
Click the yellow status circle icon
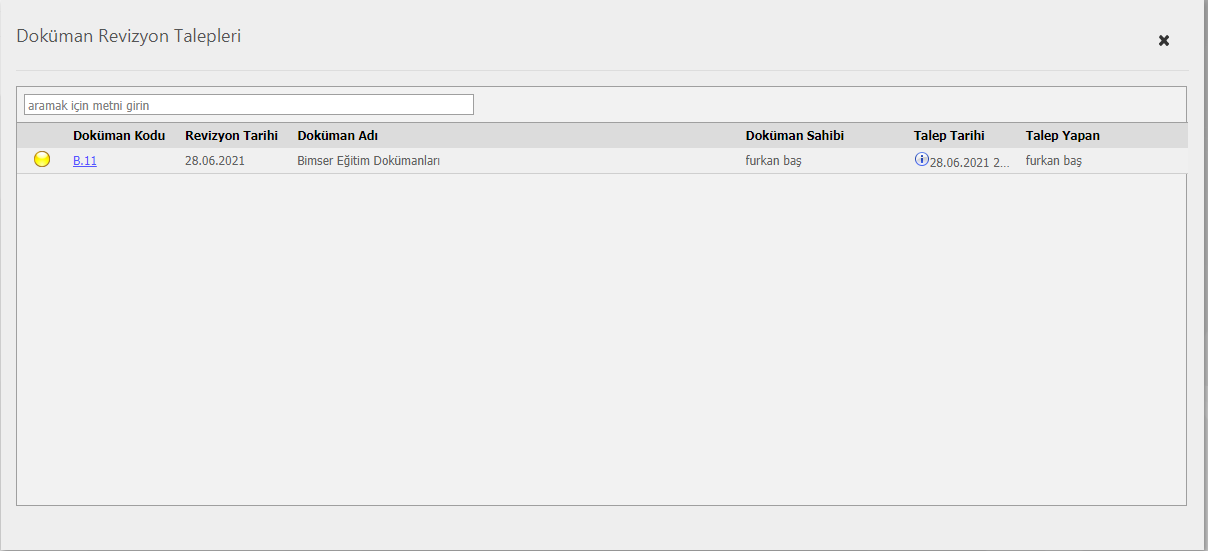point(42,160)
